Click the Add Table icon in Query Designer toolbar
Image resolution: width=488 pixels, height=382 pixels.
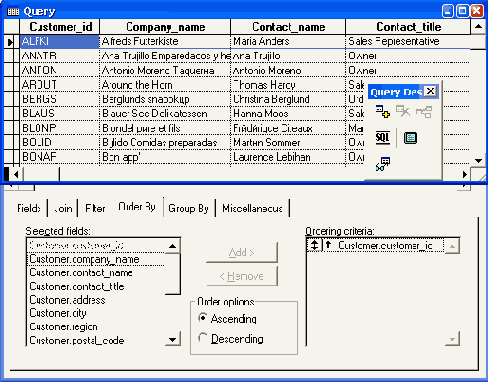tap(383, 112)
